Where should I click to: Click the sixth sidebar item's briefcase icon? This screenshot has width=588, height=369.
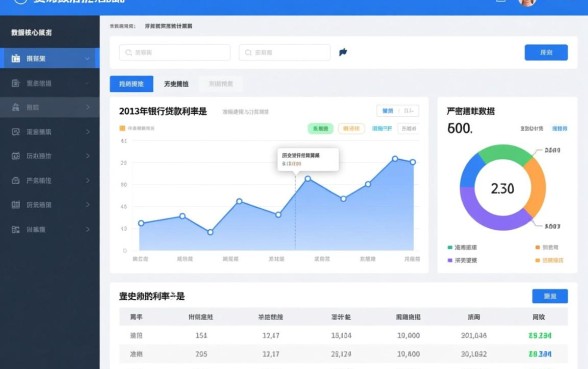tap(16, 180)
